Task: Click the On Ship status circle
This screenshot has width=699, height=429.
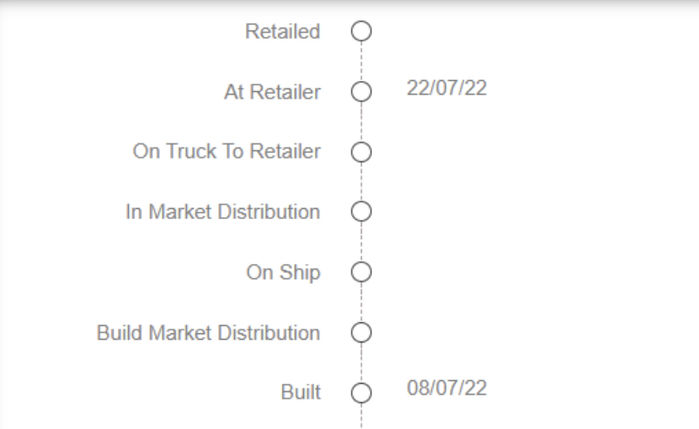Action: [x=361, y=272]
